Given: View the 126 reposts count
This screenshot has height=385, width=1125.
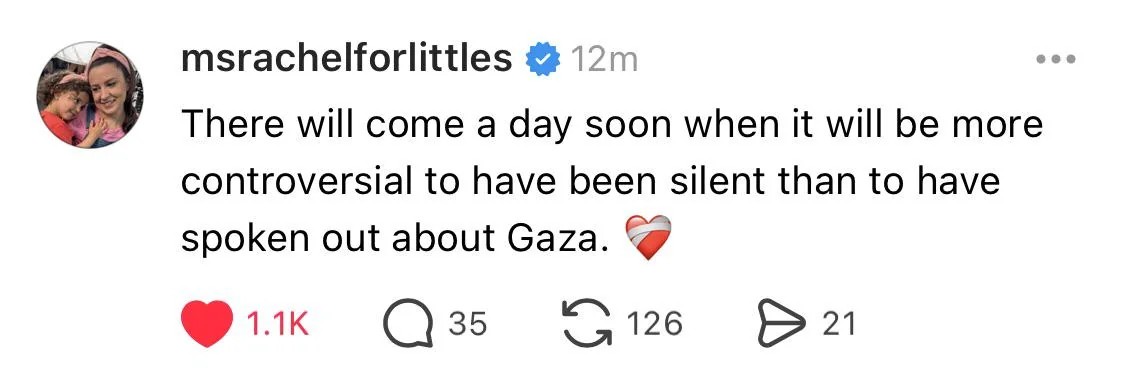Looking at the screenshot, I should (x=654, y=325).
